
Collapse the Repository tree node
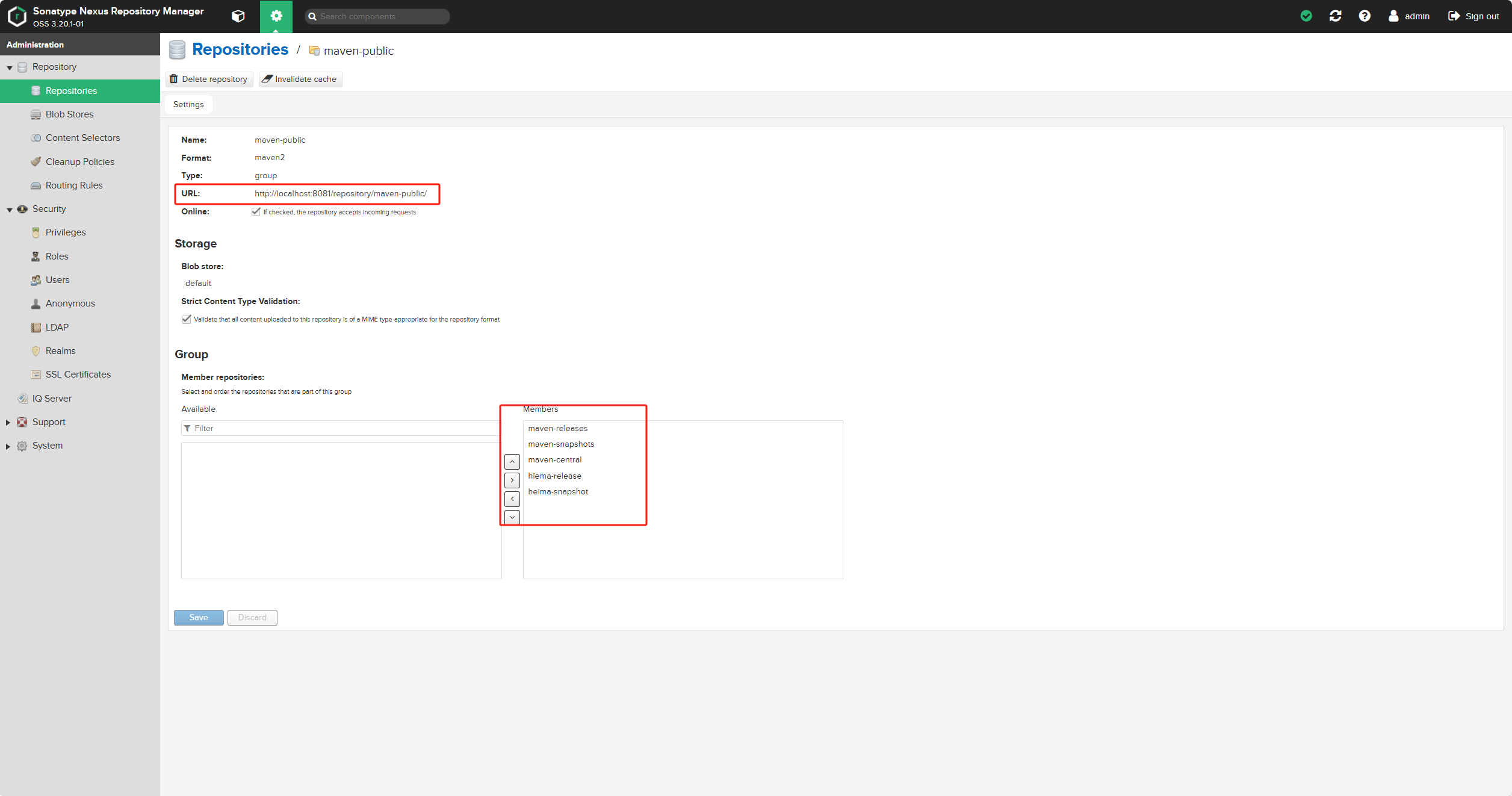pyautogui.click(x=10, y=67)
